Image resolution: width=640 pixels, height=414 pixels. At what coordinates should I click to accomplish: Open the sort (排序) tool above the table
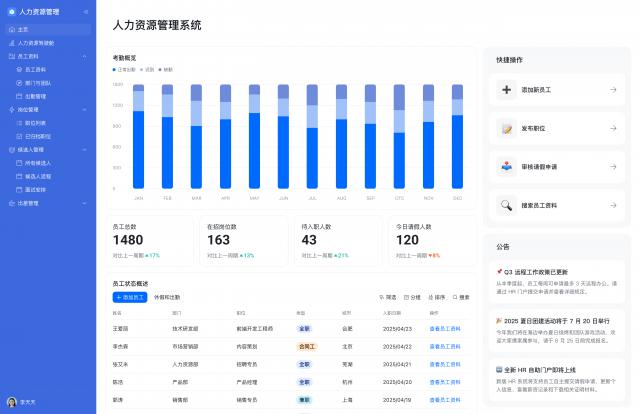(437, 297)
